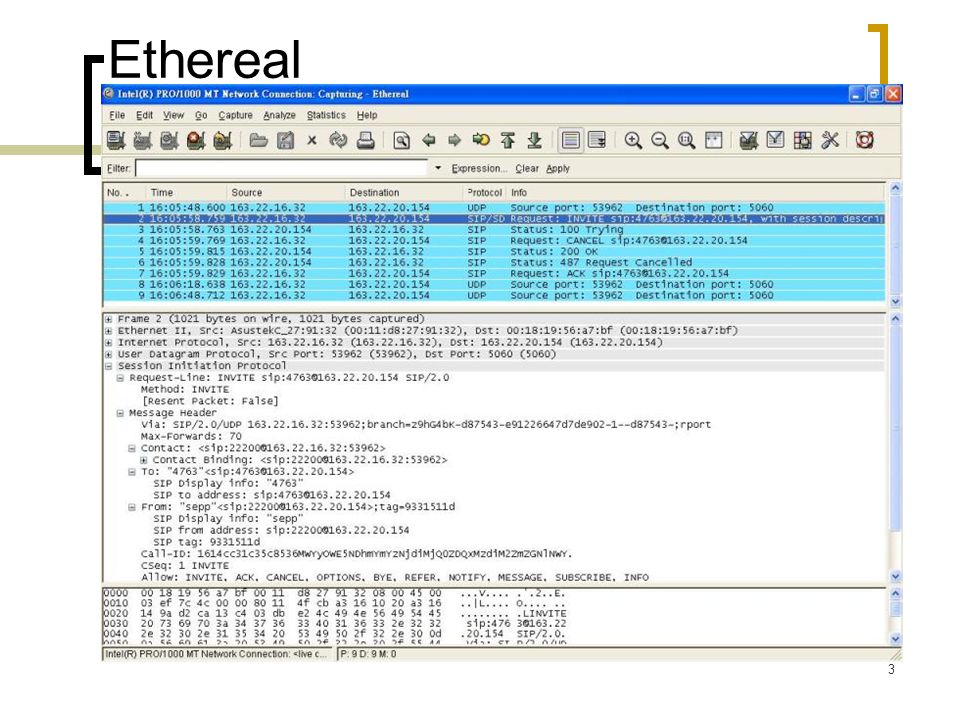Screen dimensions: 960x720
Task: Clear the display filter
Action: [527, 168]
